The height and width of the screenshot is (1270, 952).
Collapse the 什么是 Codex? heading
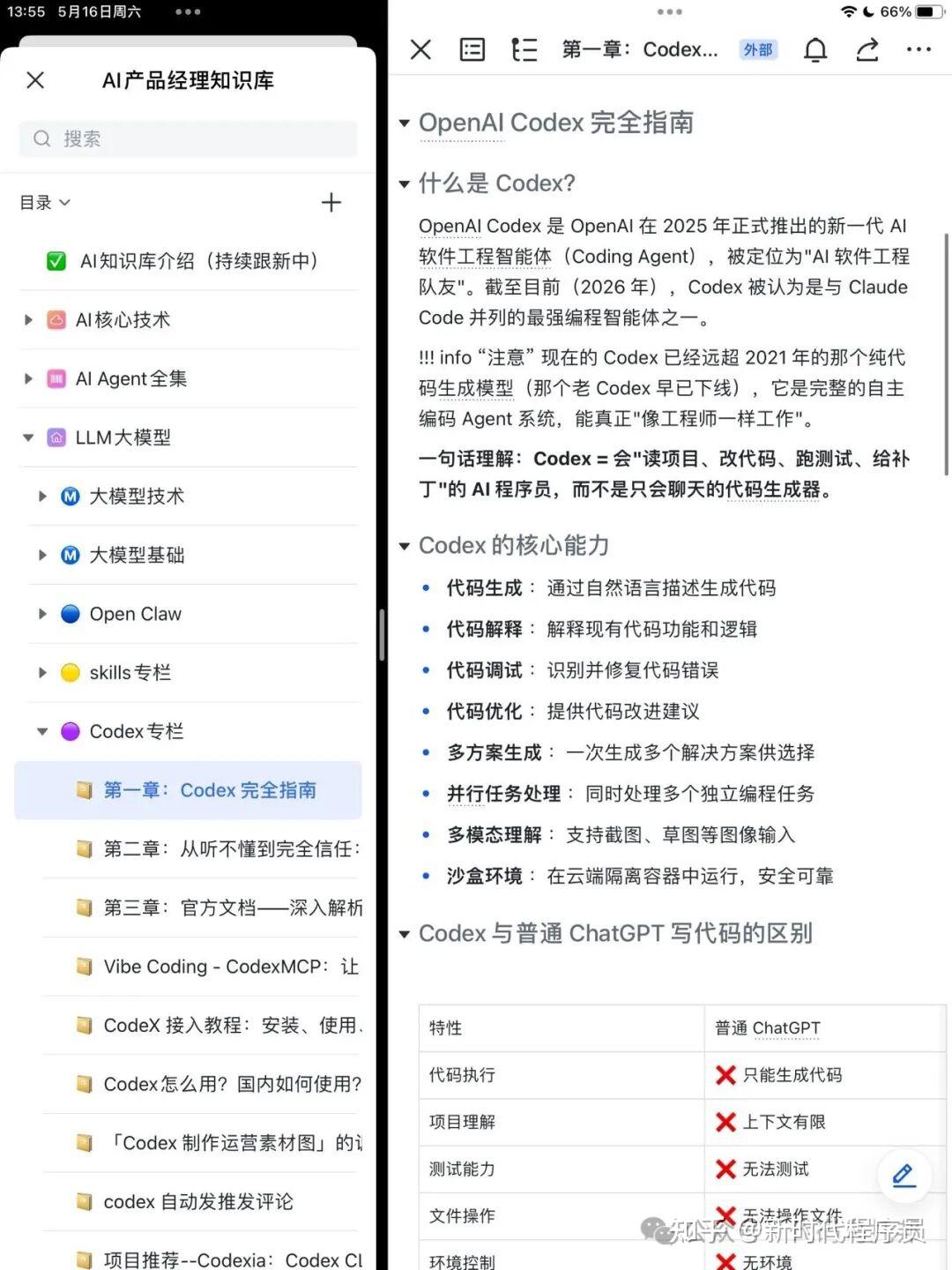(x=405, y=184)
